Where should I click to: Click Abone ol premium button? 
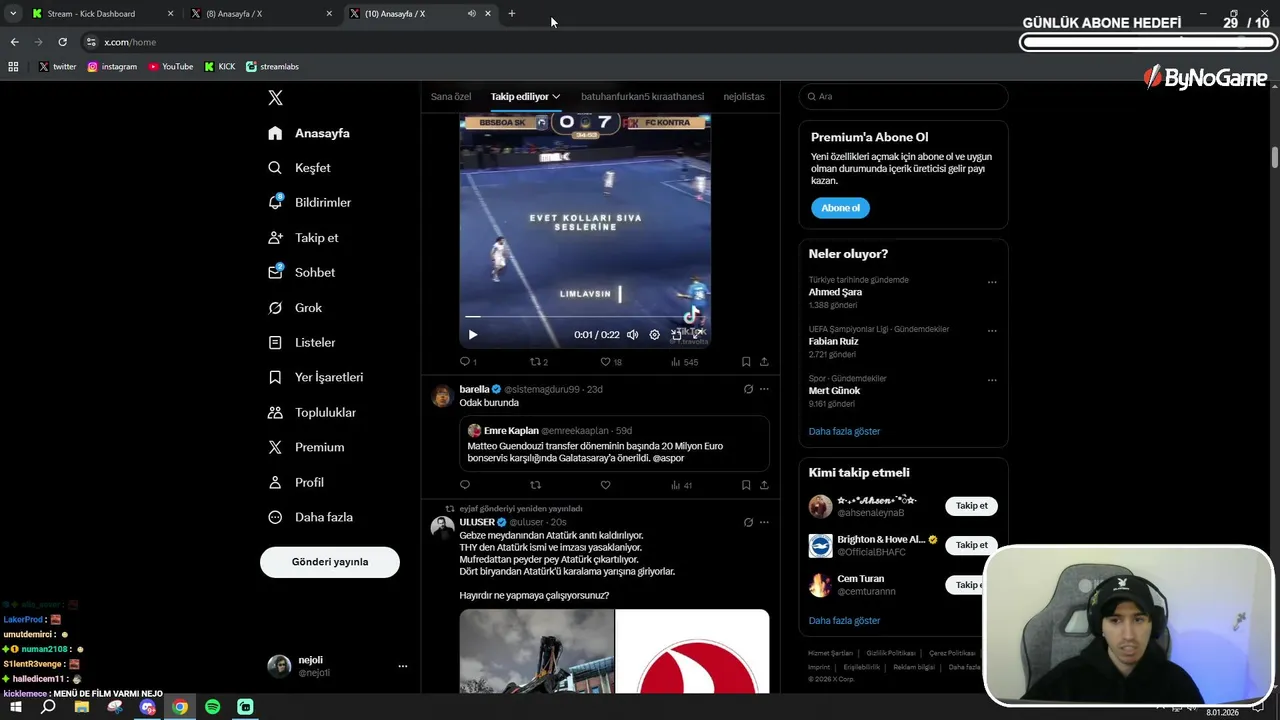point(840,208)
